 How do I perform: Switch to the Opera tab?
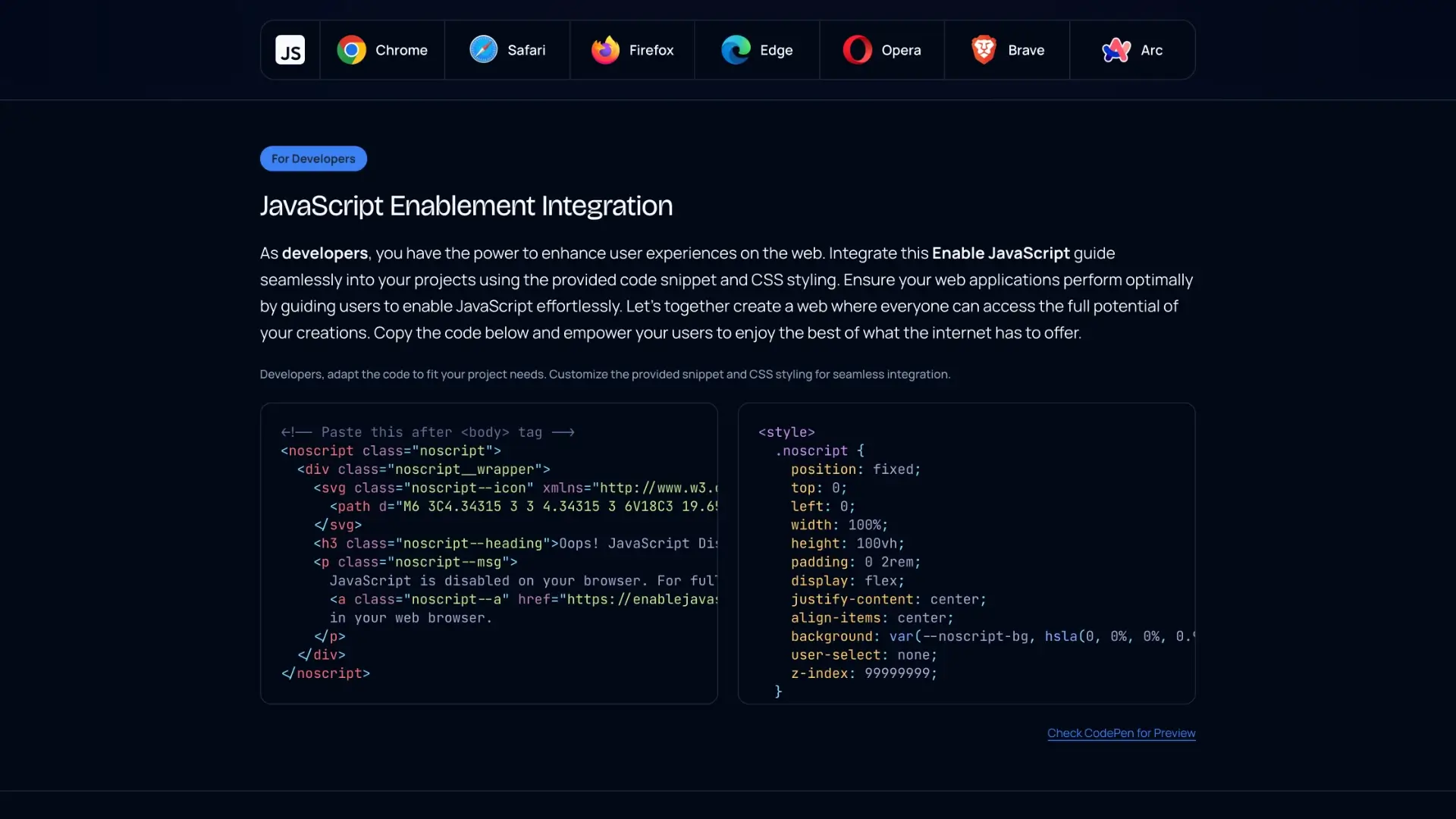click(x=882, y=49)
